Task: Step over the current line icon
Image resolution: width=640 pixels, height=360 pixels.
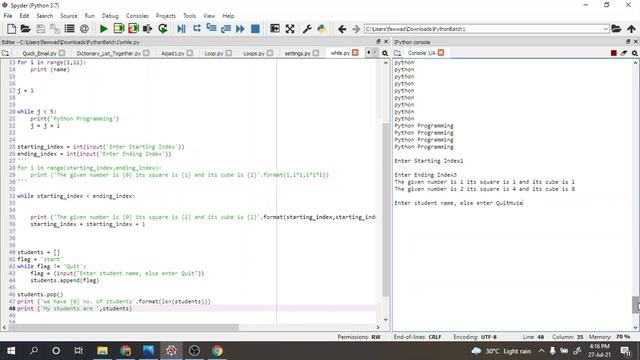Action: pos(197,29)
